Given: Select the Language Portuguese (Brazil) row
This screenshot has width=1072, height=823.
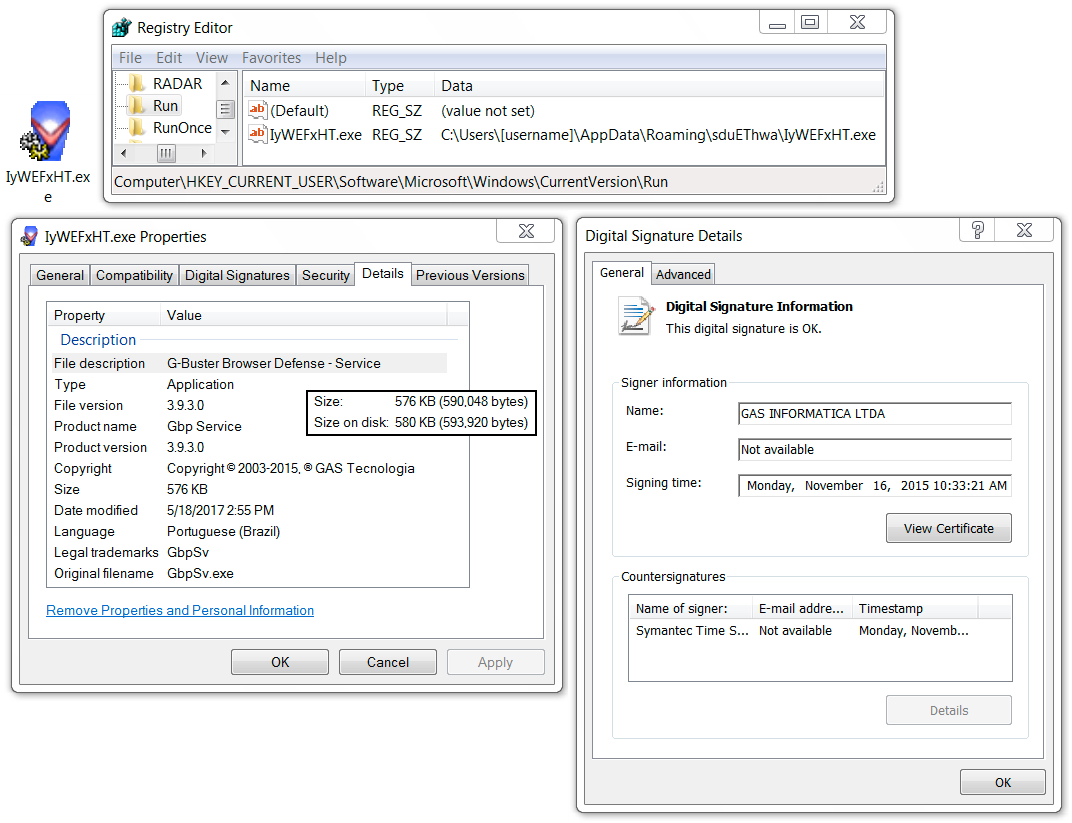Looking at the screenshot, I should [x=250, y=531].
